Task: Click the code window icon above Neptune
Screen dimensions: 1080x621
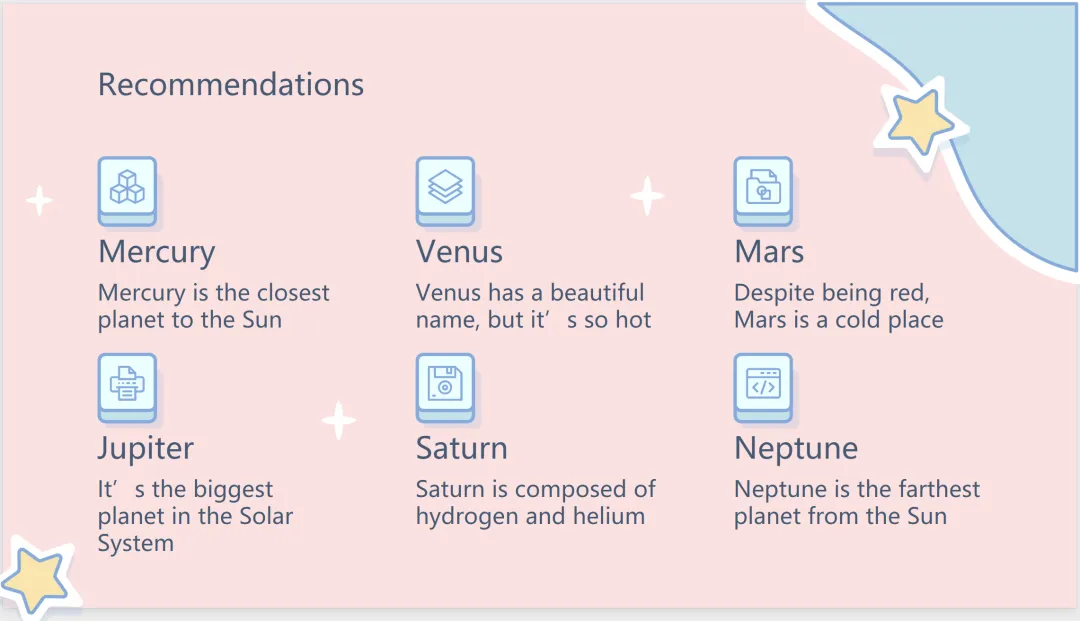Action: click(763, 383)
